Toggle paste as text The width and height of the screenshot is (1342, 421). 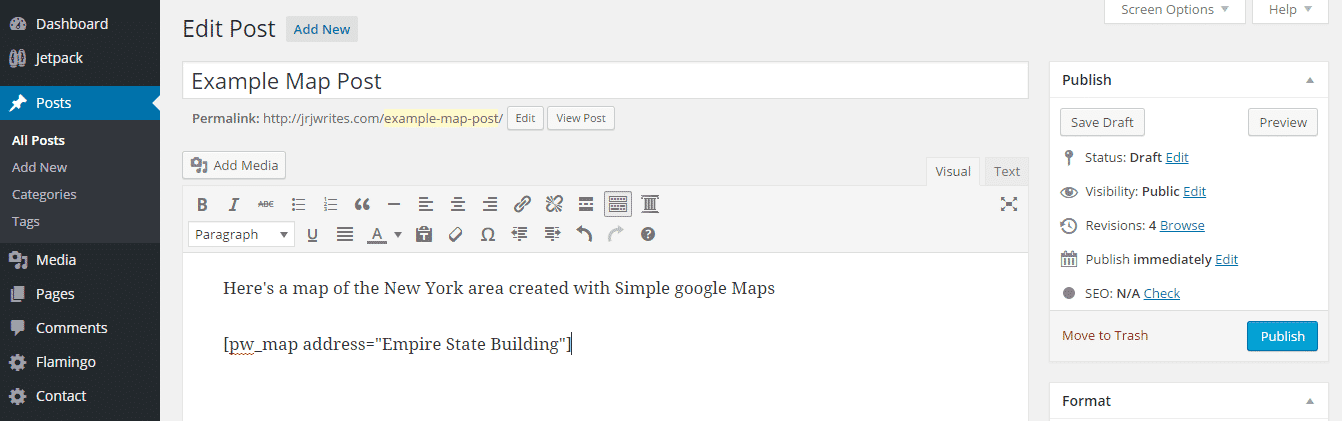pyautogui.click(x=424, y=234)
